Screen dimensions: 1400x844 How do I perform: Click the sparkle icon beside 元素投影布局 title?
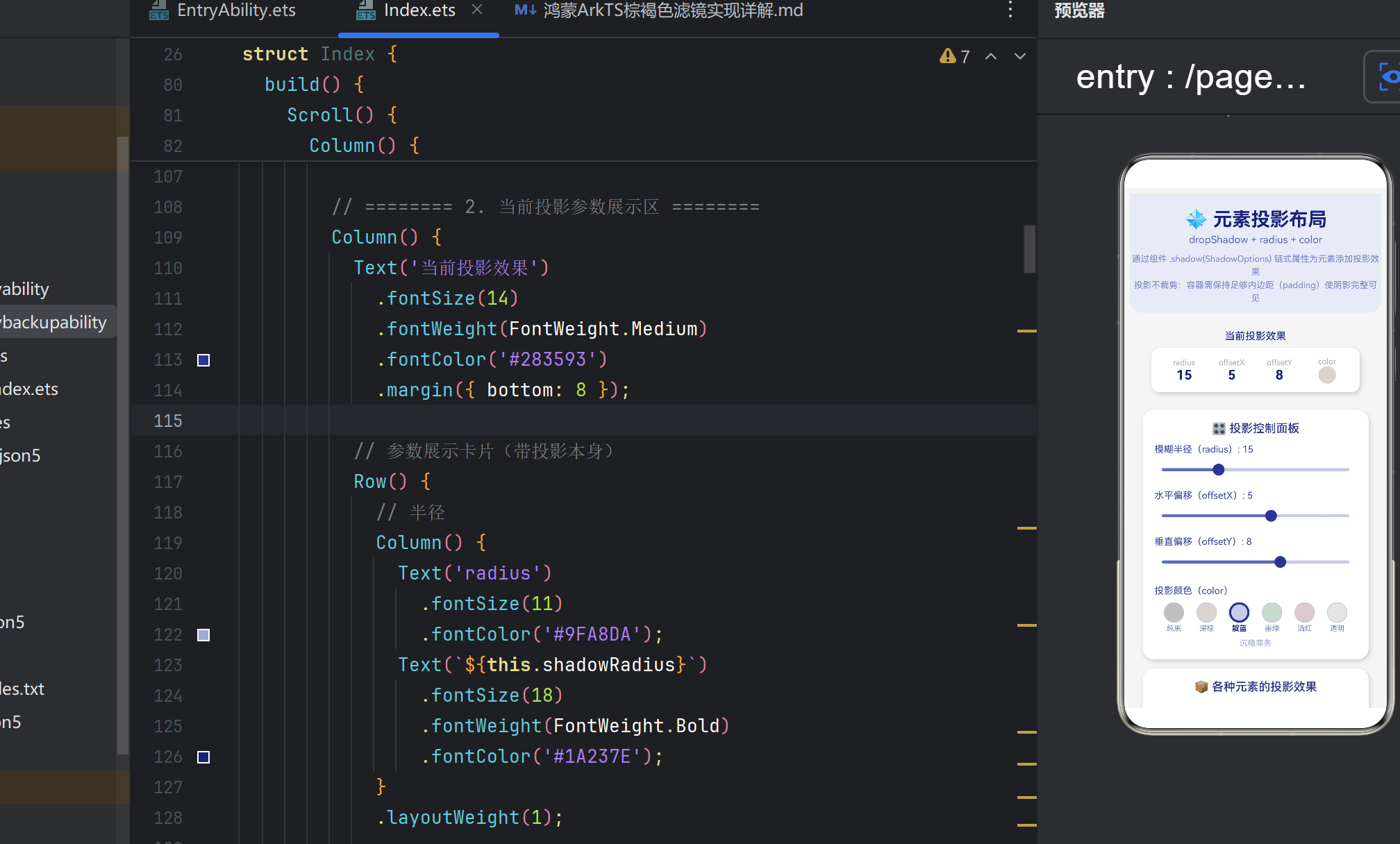point(1196,219)
